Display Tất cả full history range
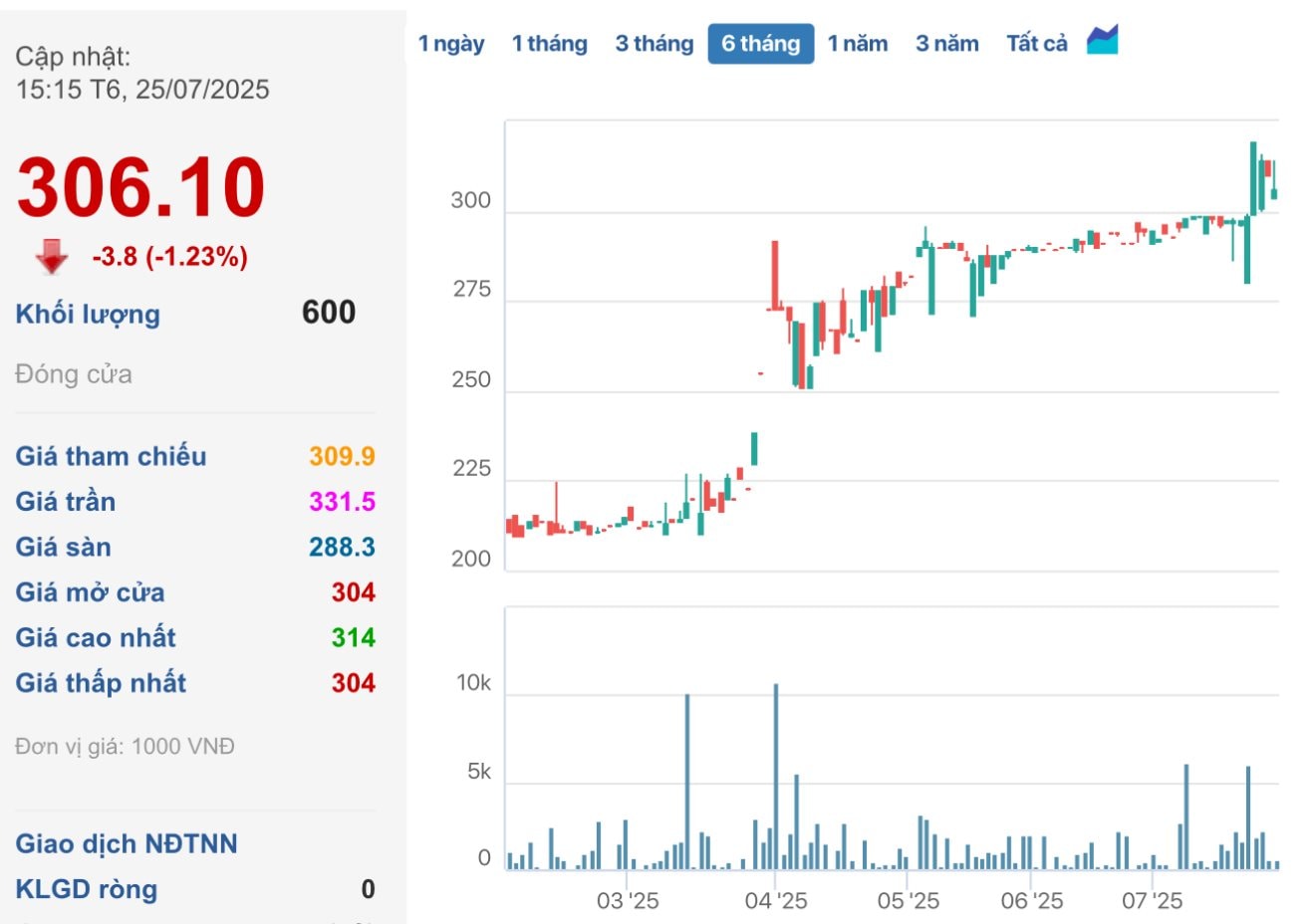The width and height of the screenshot is (1315, 924). [1036, 44]
